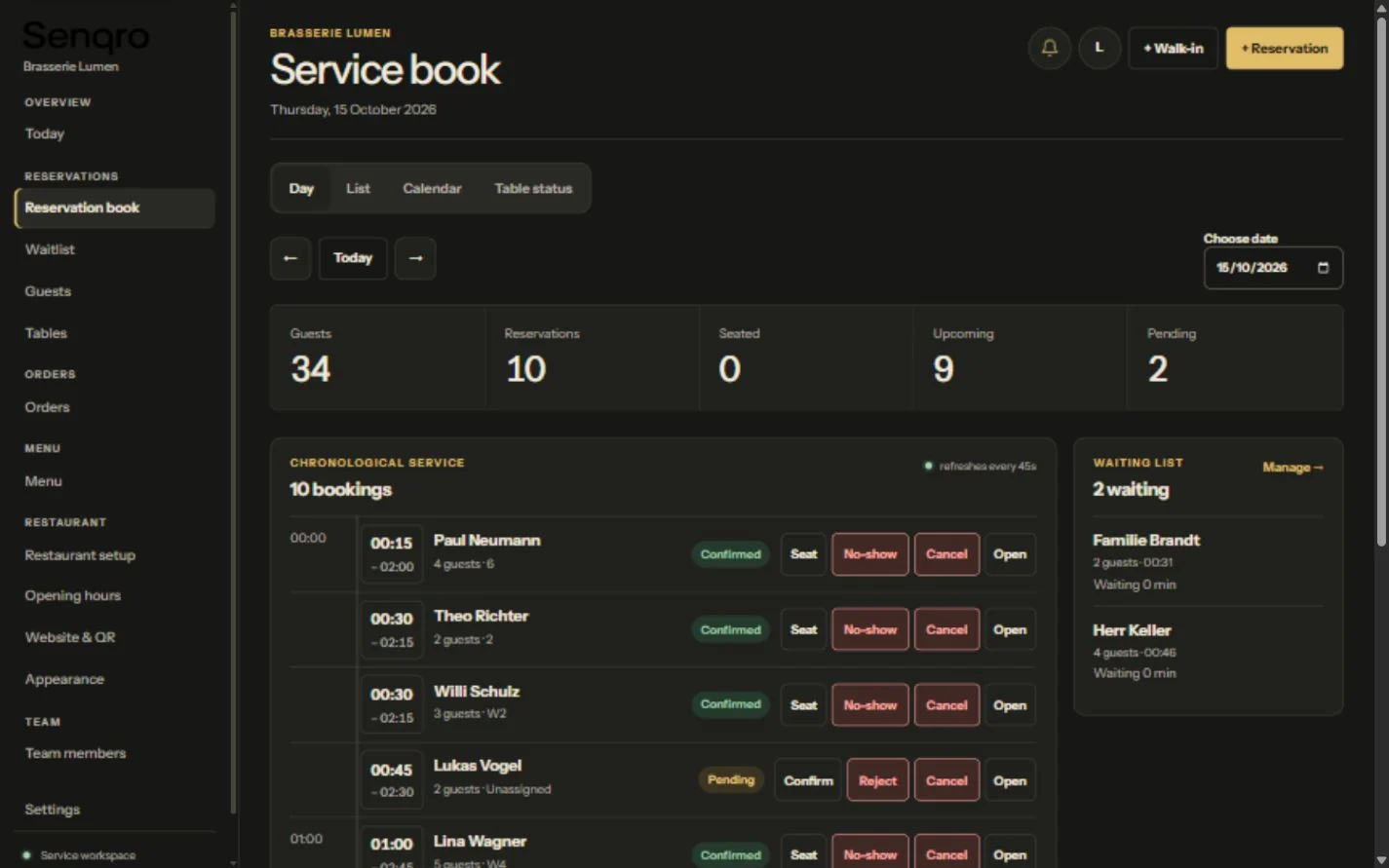This screenshot has width=1389, height=868.
Task: Open the Manage waiting list link
Action: click(1293, 468)
